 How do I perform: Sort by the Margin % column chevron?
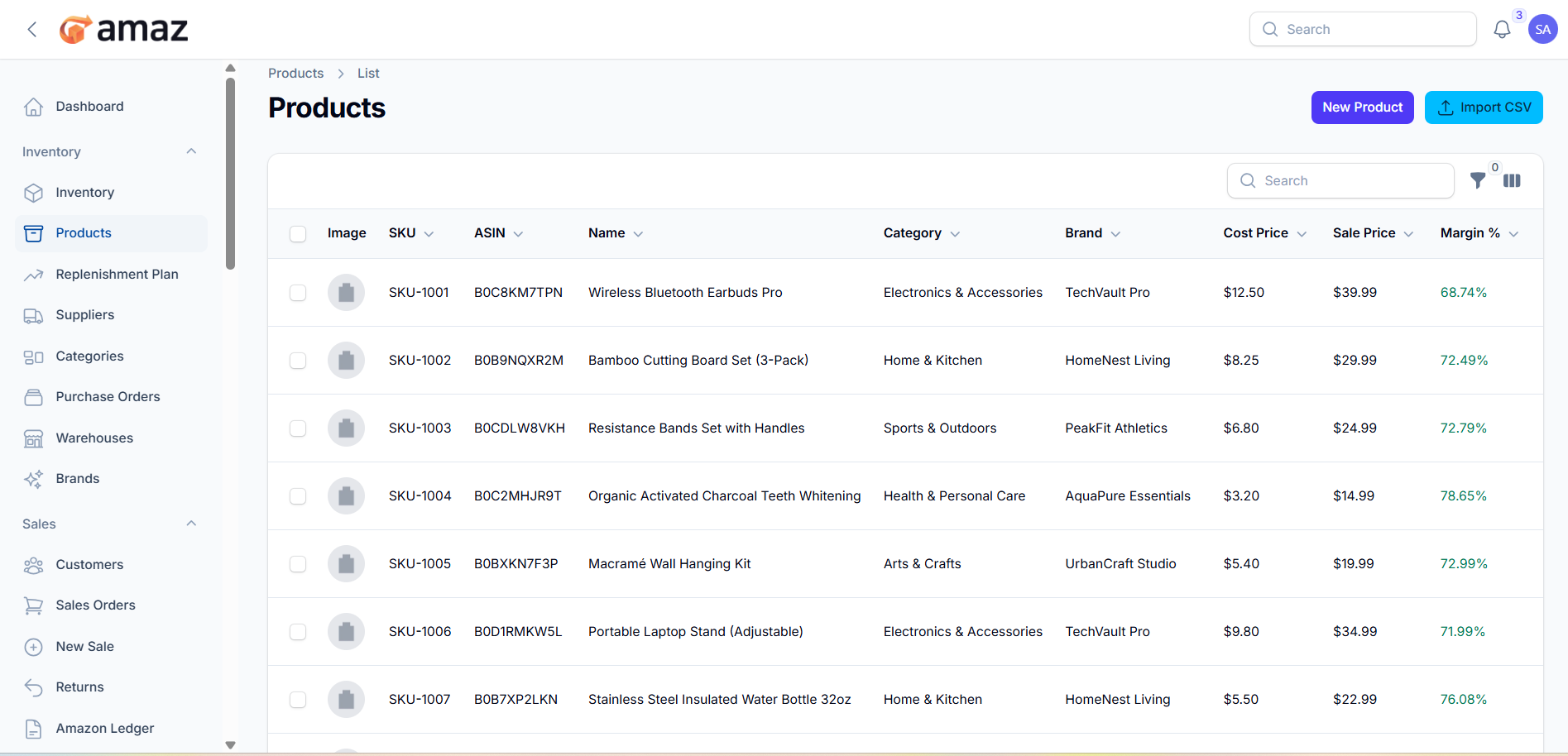[1513, 234]
